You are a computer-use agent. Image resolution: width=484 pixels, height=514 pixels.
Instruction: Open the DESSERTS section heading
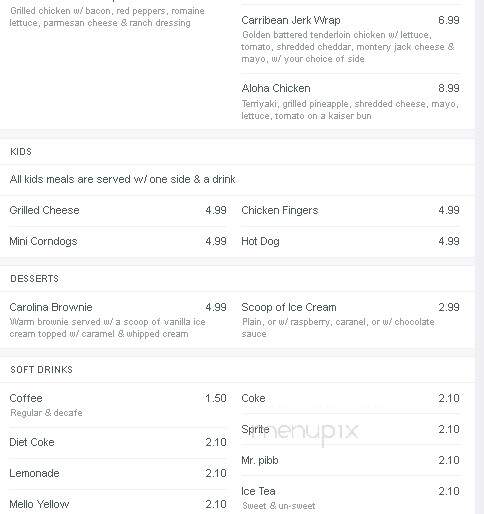pyautogui.click(x=34, y=279)
